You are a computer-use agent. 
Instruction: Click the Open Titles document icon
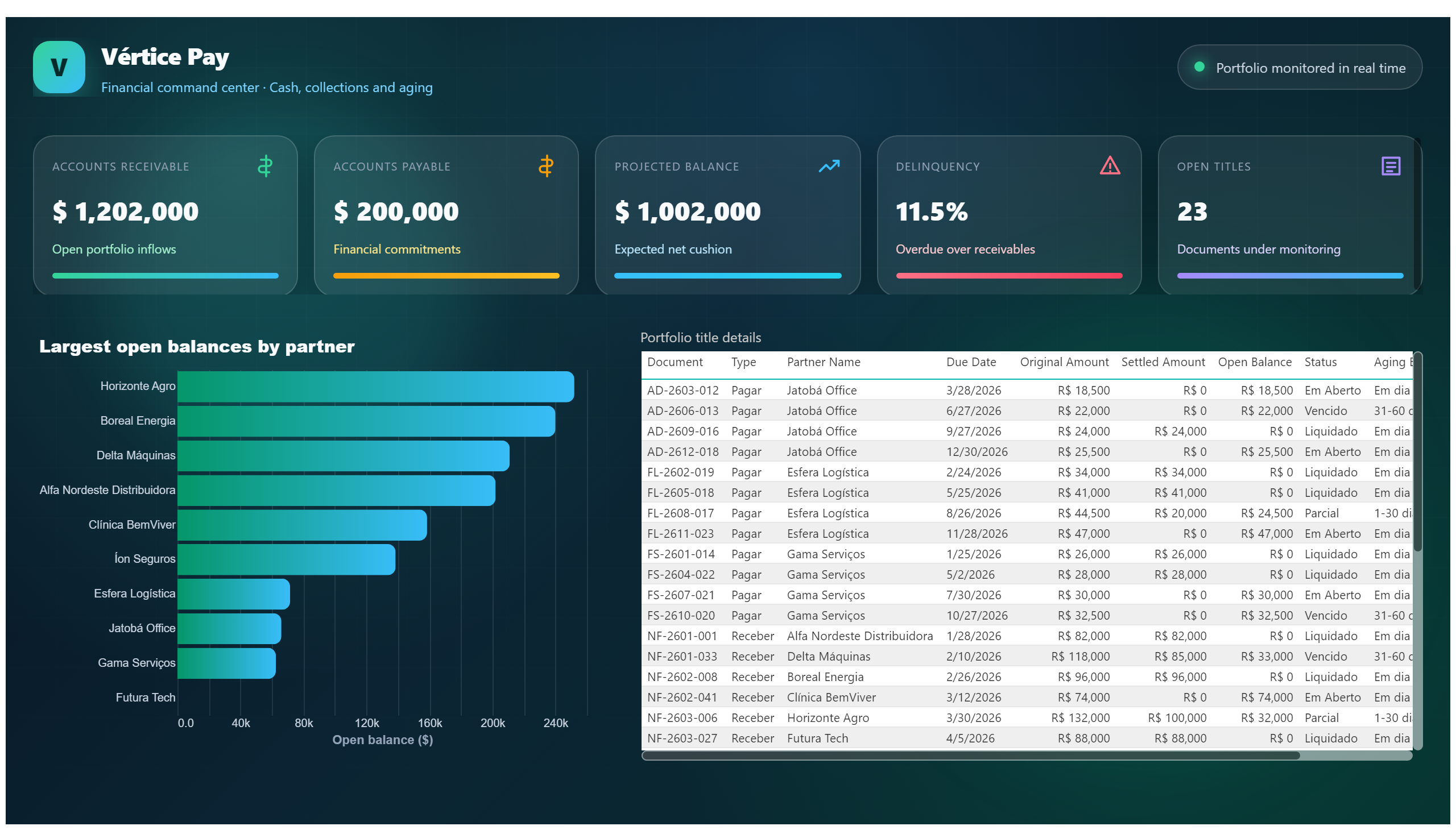pos(1391,166)
